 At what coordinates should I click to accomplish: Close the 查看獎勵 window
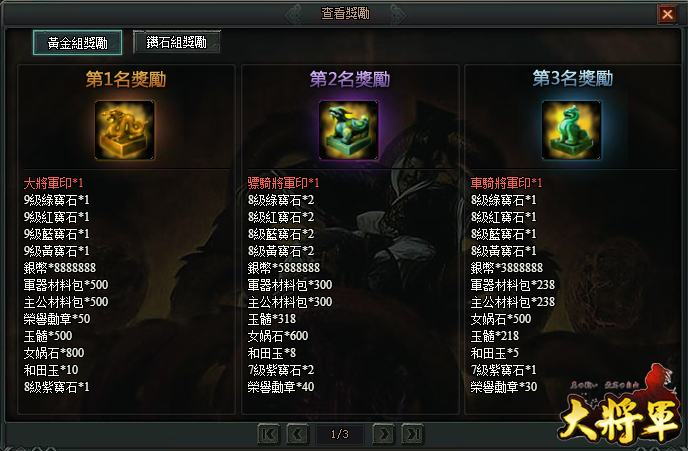667,14
